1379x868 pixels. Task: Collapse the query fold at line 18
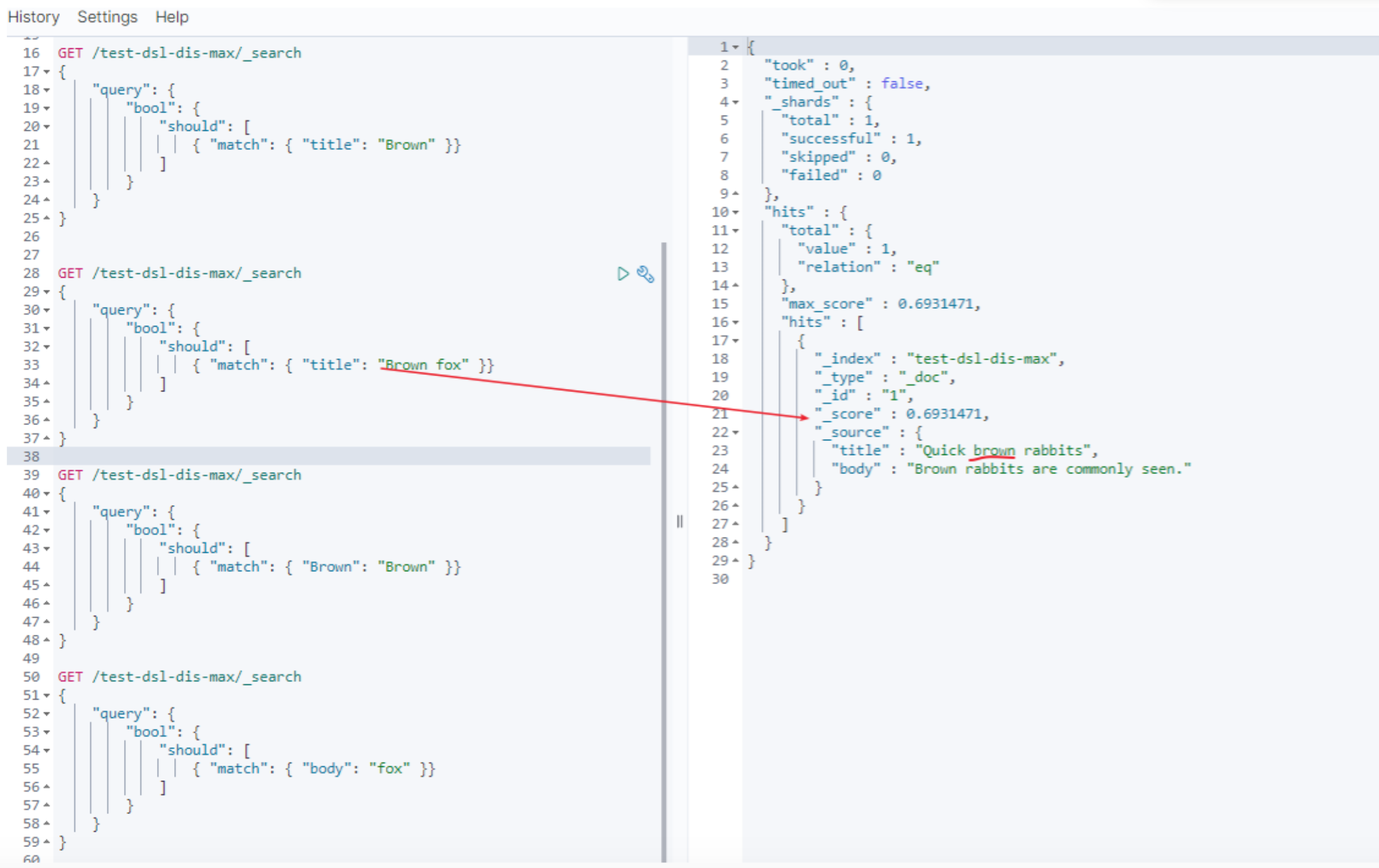[x=46, y=90]
